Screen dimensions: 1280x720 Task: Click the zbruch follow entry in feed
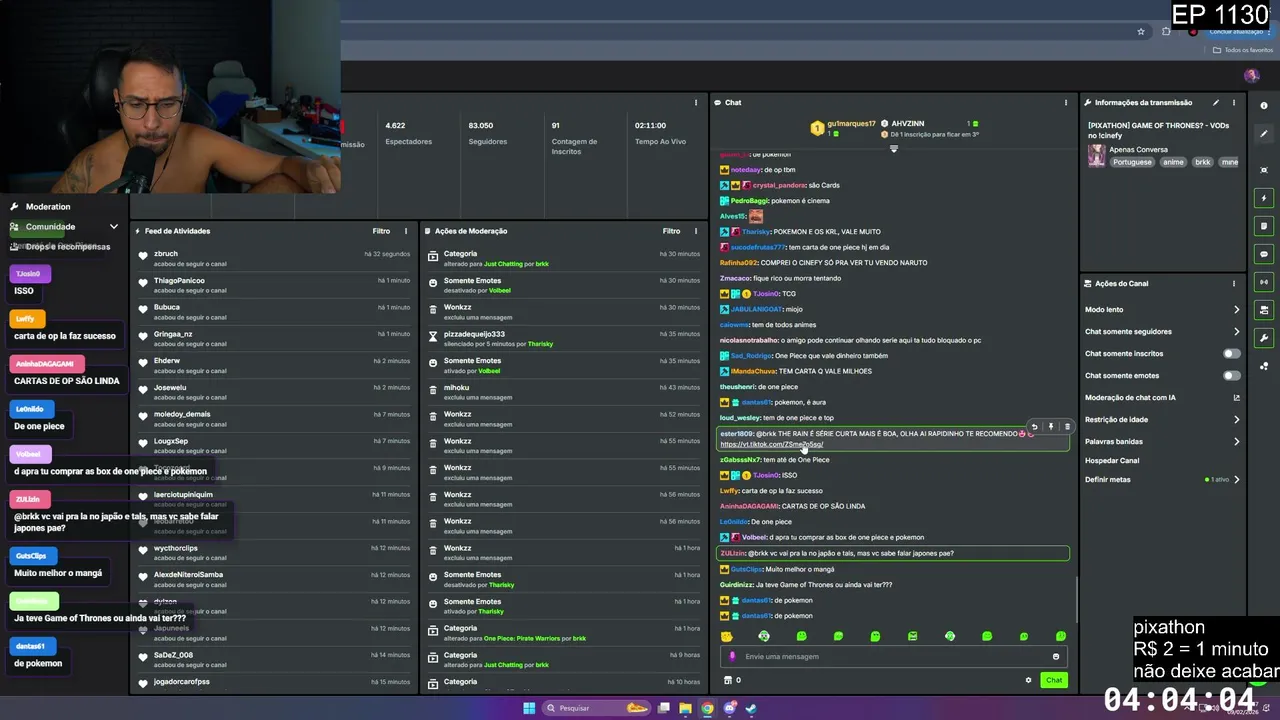coord(275,258)
